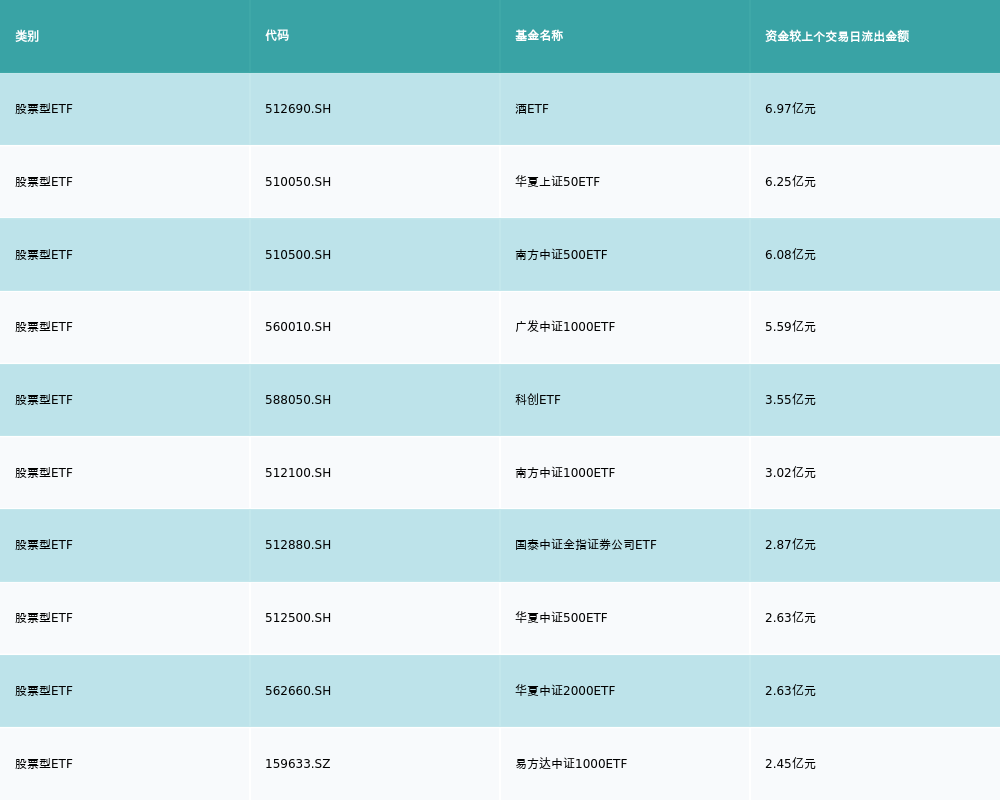Click the 国泰中证全指证券公司ETF fund name
This screenshot has width=1000, height=800.
coord(585,545)
